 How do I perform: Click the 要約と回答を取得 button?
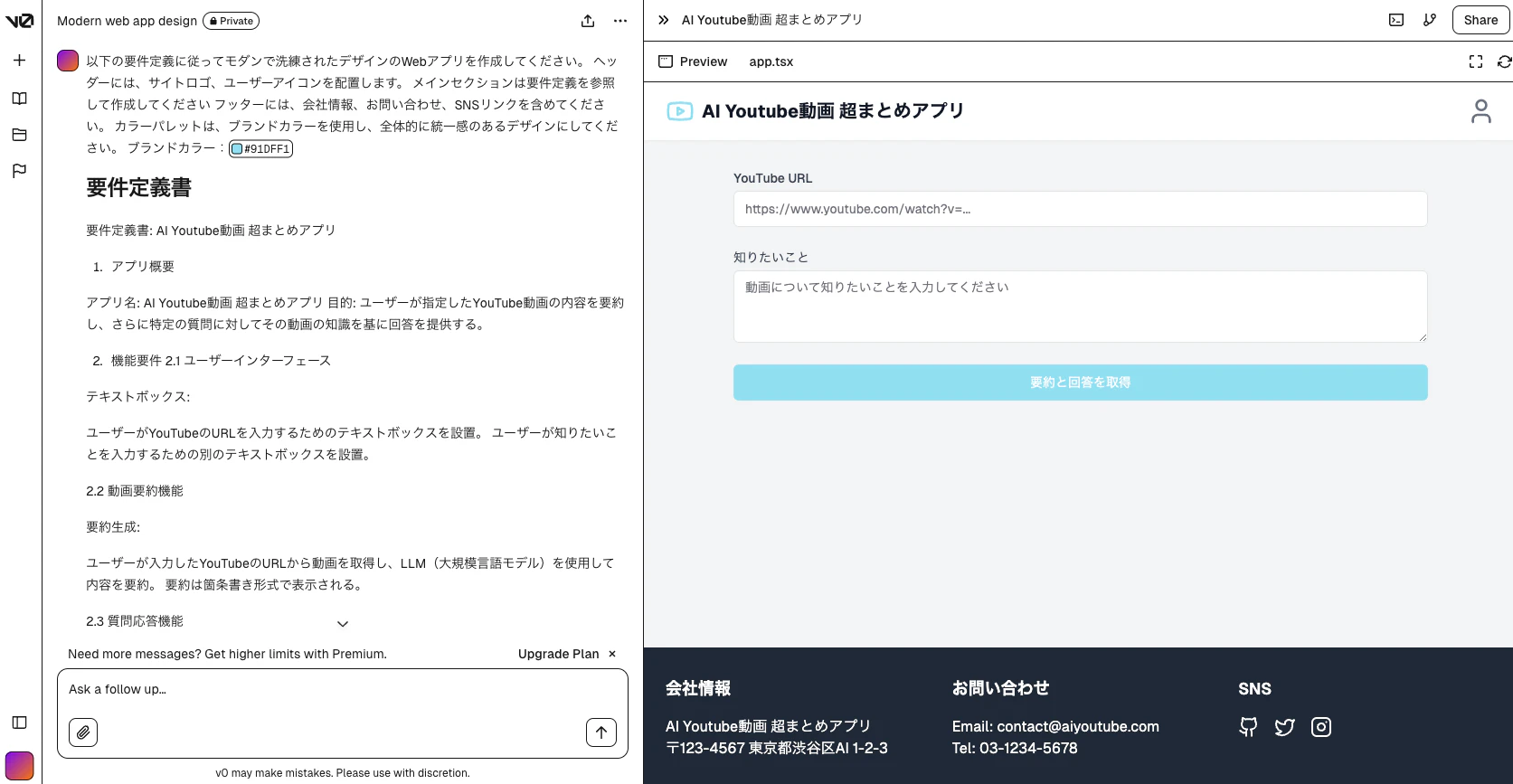[x=1081, y=383]
